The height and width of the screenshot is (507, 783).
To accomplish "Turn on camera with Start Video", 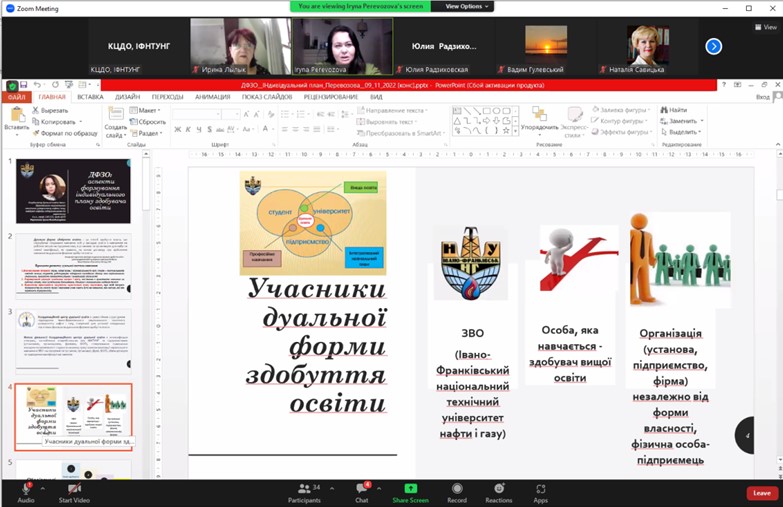I will pos(73,490).
